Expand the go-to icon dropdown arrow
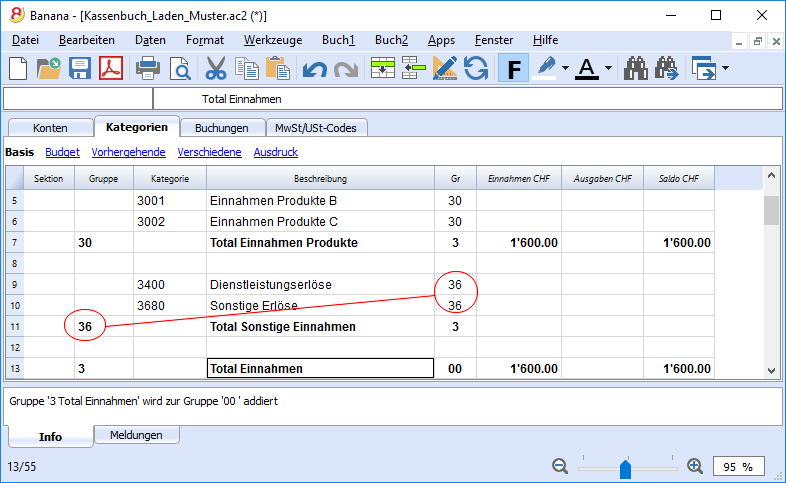 [725, 68]
